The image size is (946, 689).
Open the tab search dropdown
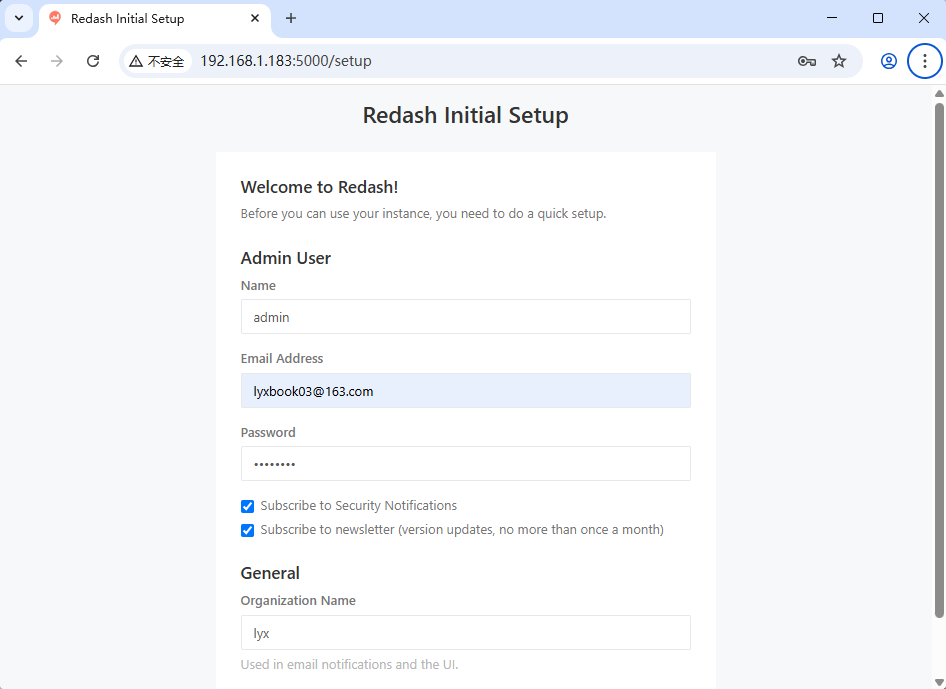19,18
